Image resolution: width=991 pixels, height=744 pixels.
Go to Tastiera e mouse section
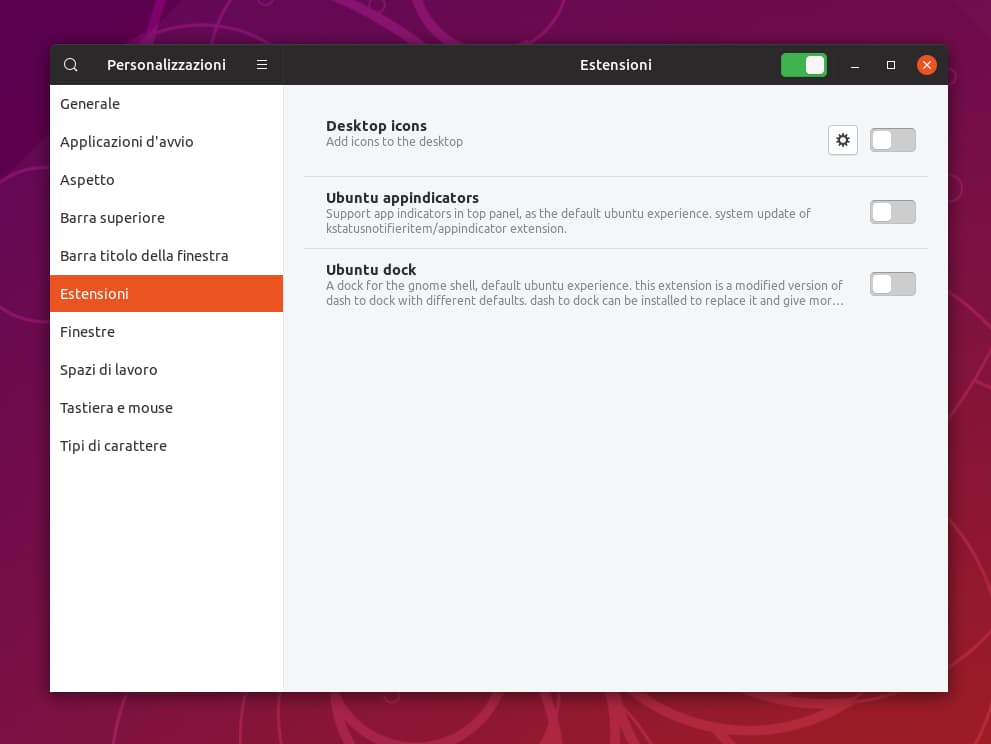pos(166,407)
